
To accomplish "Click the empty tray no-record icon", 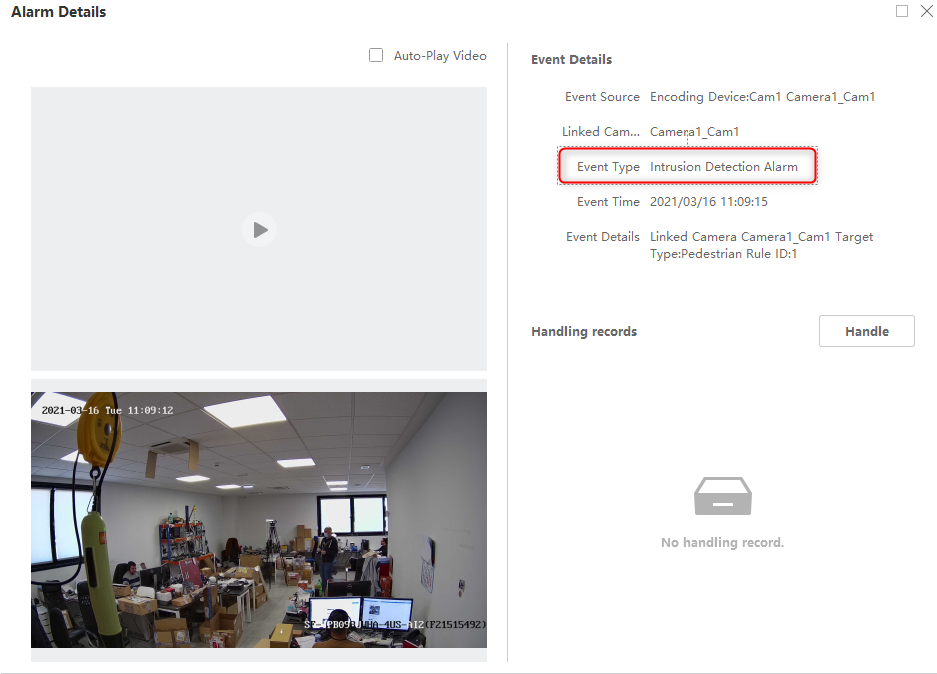I will [722, 496].
